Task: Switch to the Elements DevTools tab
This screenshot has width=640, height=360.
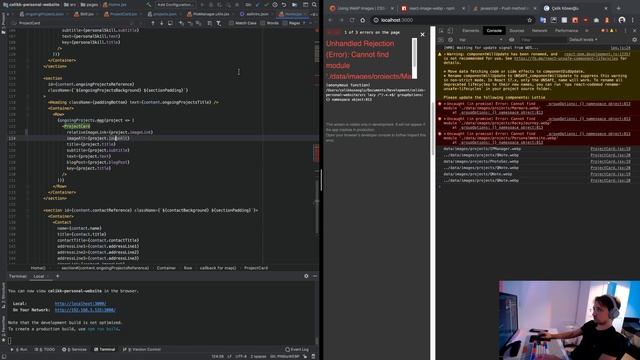Action: coord(471,31)
